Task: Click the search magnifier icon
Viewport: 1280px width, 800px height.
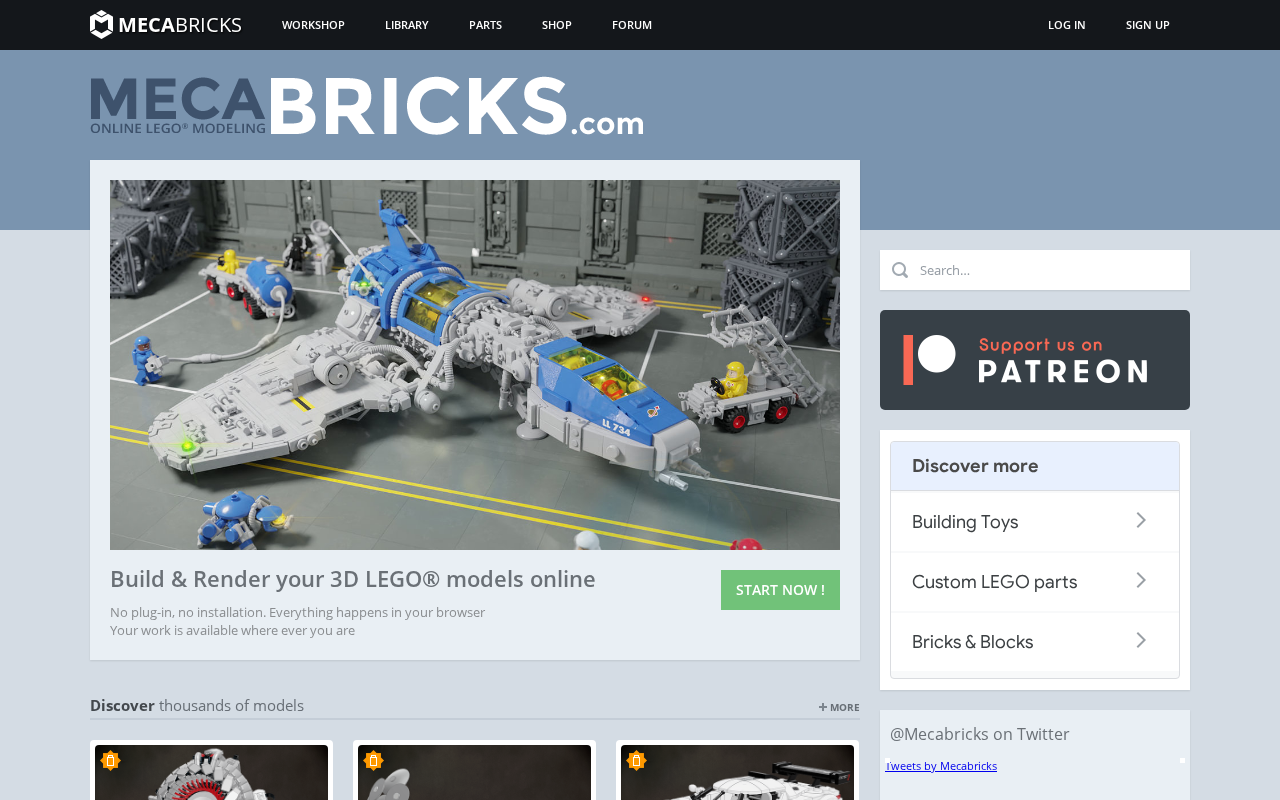Action: click(x=900, y=270)
